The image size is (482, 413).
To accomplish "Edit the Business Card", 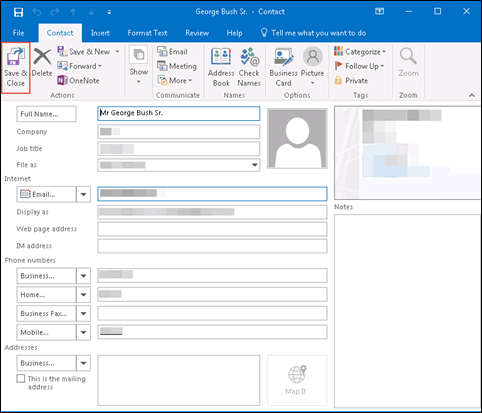I will coord(283,67).
